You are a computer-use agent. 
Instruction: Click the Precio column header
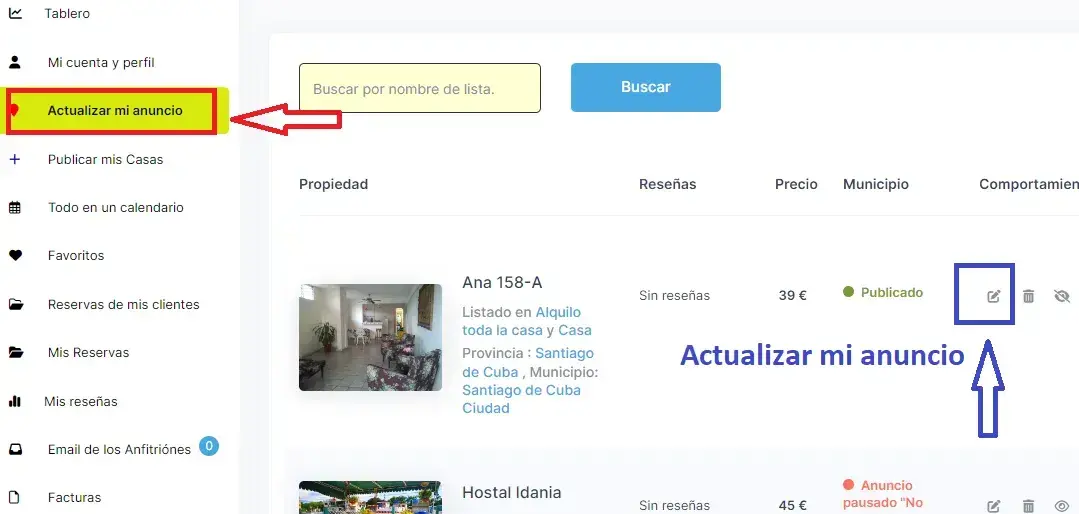click(796, 184)
